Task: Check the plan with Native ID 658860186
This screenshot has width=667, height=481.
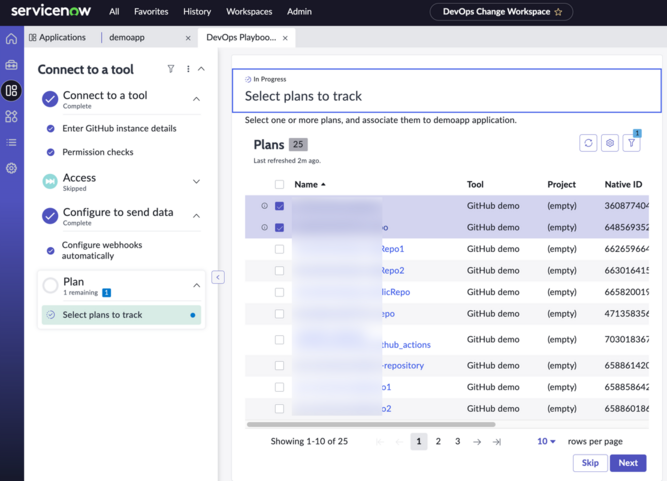Action: coord(279,409)
